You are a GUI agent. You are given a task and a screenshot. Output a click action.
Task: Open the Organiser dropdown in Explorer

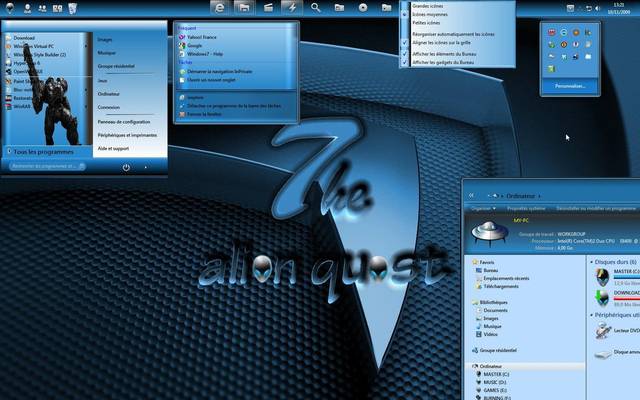pyautogui.click(x=483, y=208)
